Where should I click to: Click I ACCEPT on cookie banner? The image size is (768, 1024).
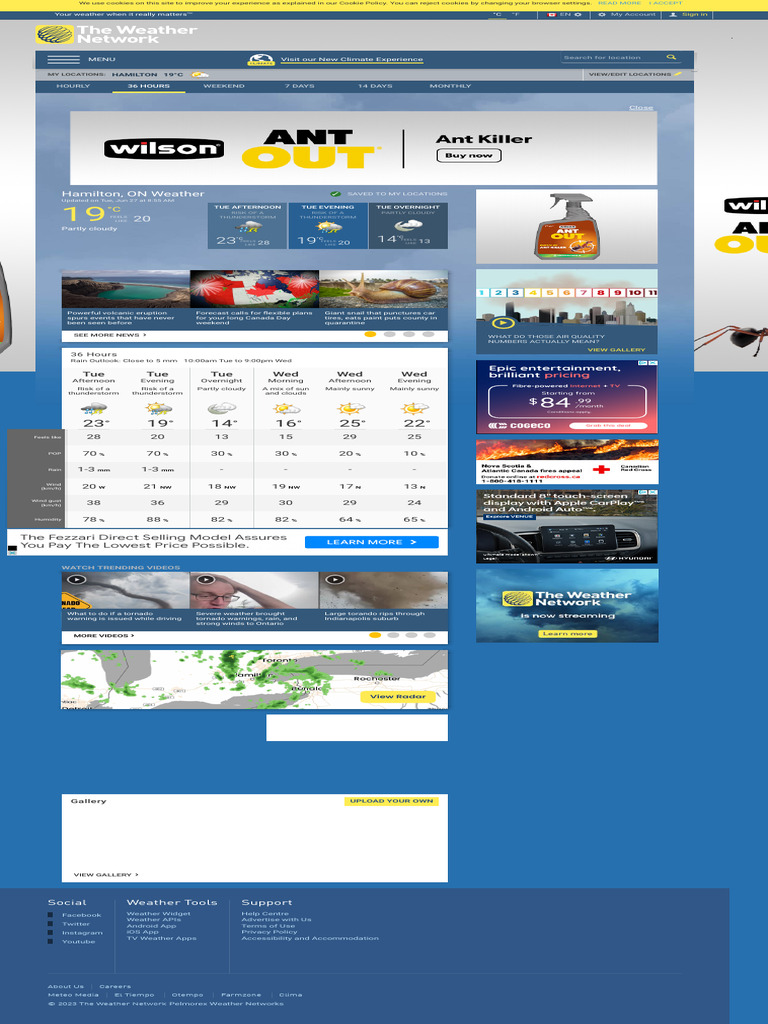pyautogui.click(x=665, y=3)
